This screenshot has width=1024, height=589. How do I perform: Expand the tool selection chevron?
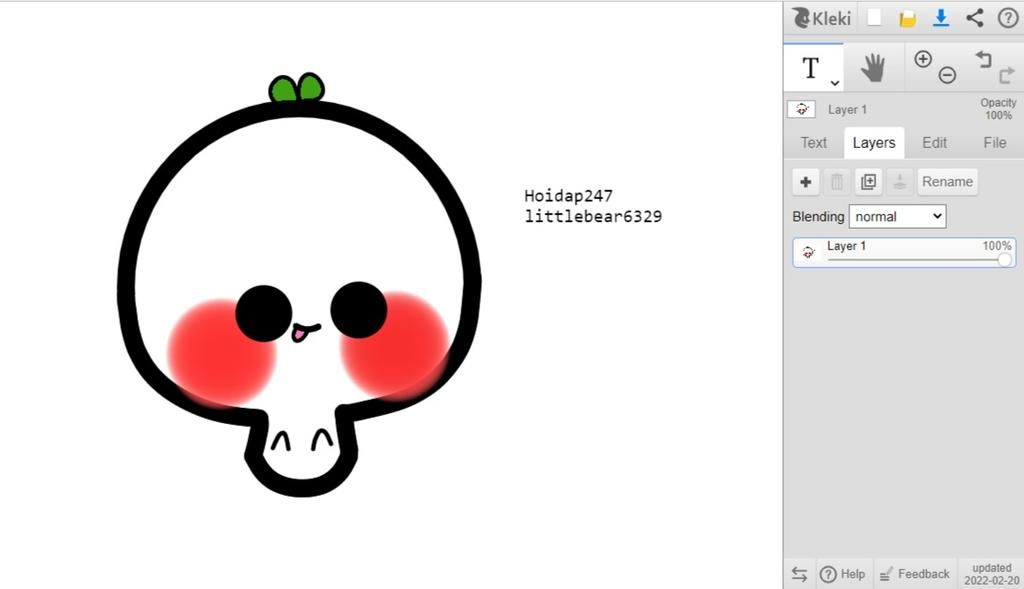click(x=835, y=82)
